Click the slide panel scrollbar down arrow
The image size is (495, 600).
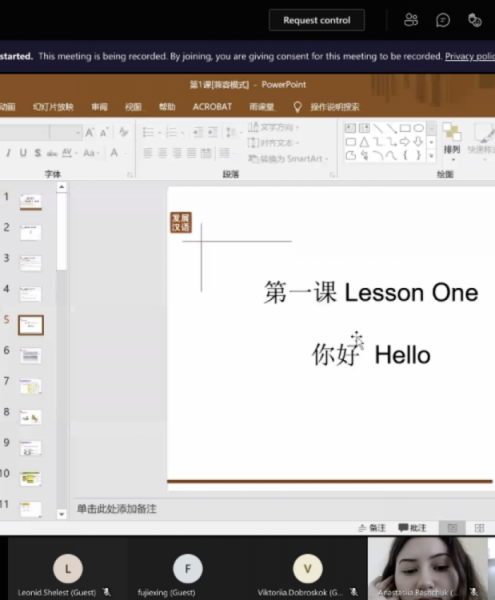[62, 514]
